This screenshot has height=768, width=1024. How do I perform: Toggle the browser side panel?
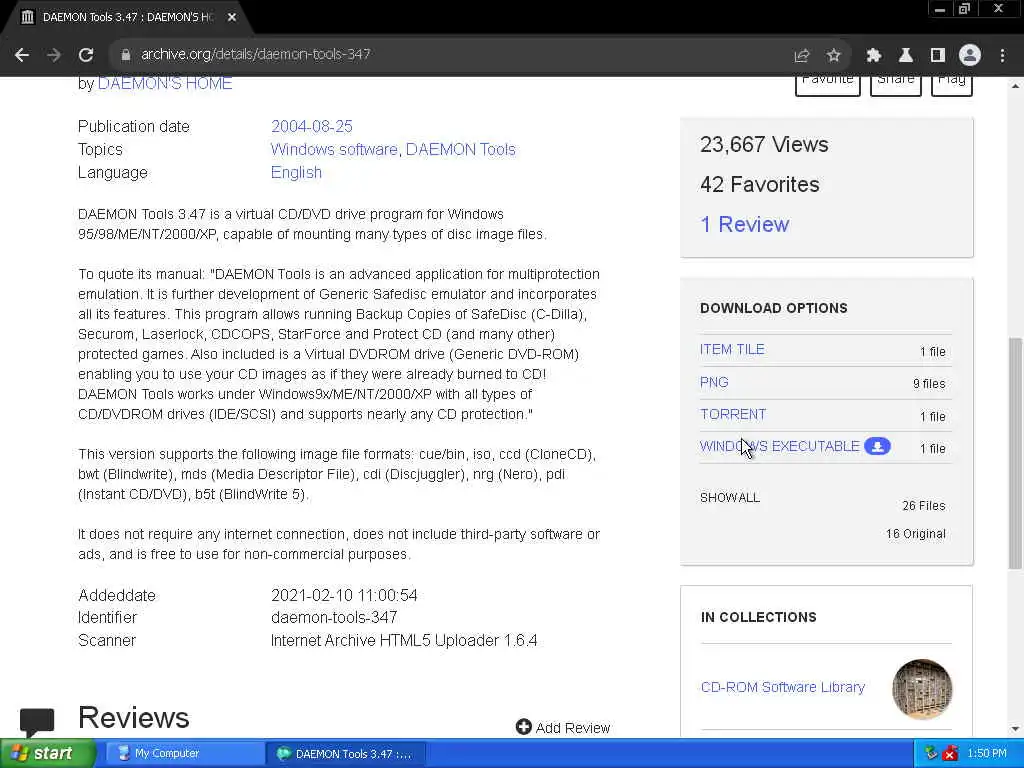point(937,55)
